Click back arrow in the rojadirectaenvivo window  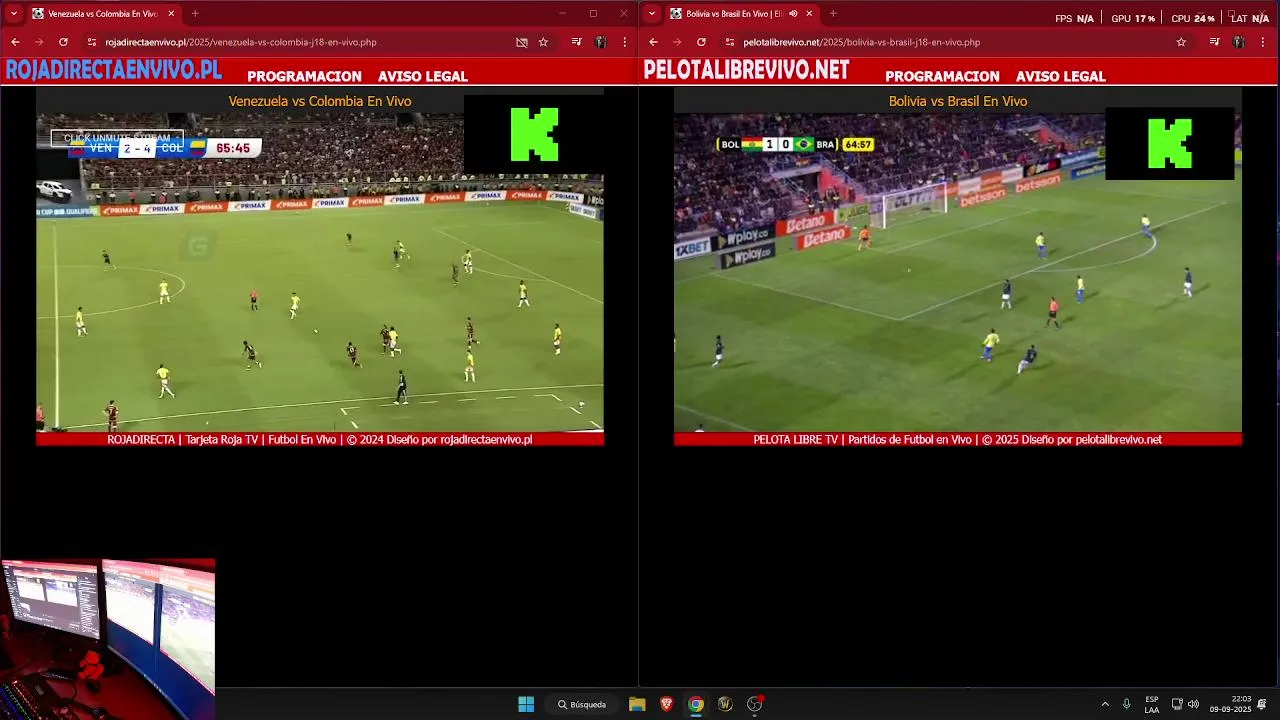(x=15, y=42)
